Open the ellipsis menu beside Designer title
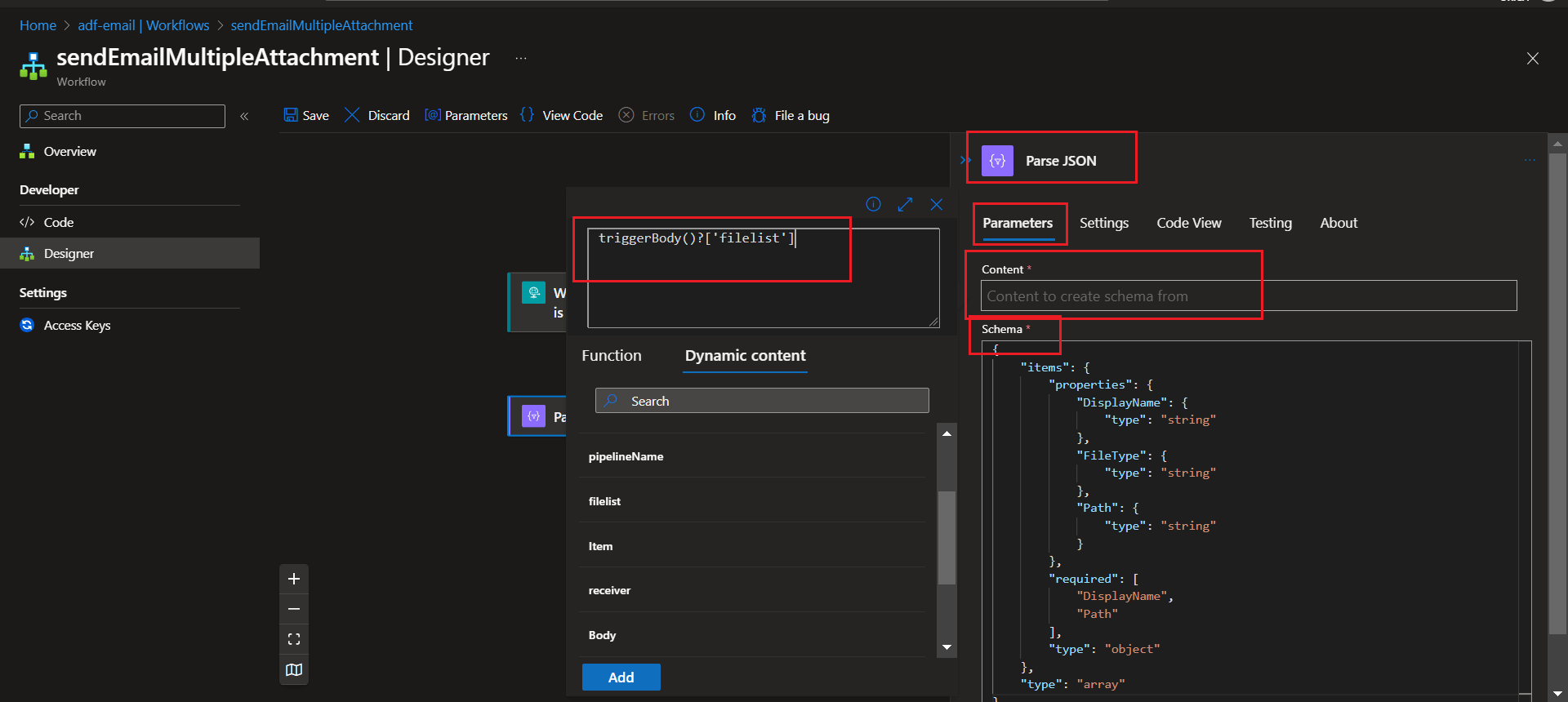The height and width of the screenshot is (702, 1568). pyautogui.click(x=521, y=58)
